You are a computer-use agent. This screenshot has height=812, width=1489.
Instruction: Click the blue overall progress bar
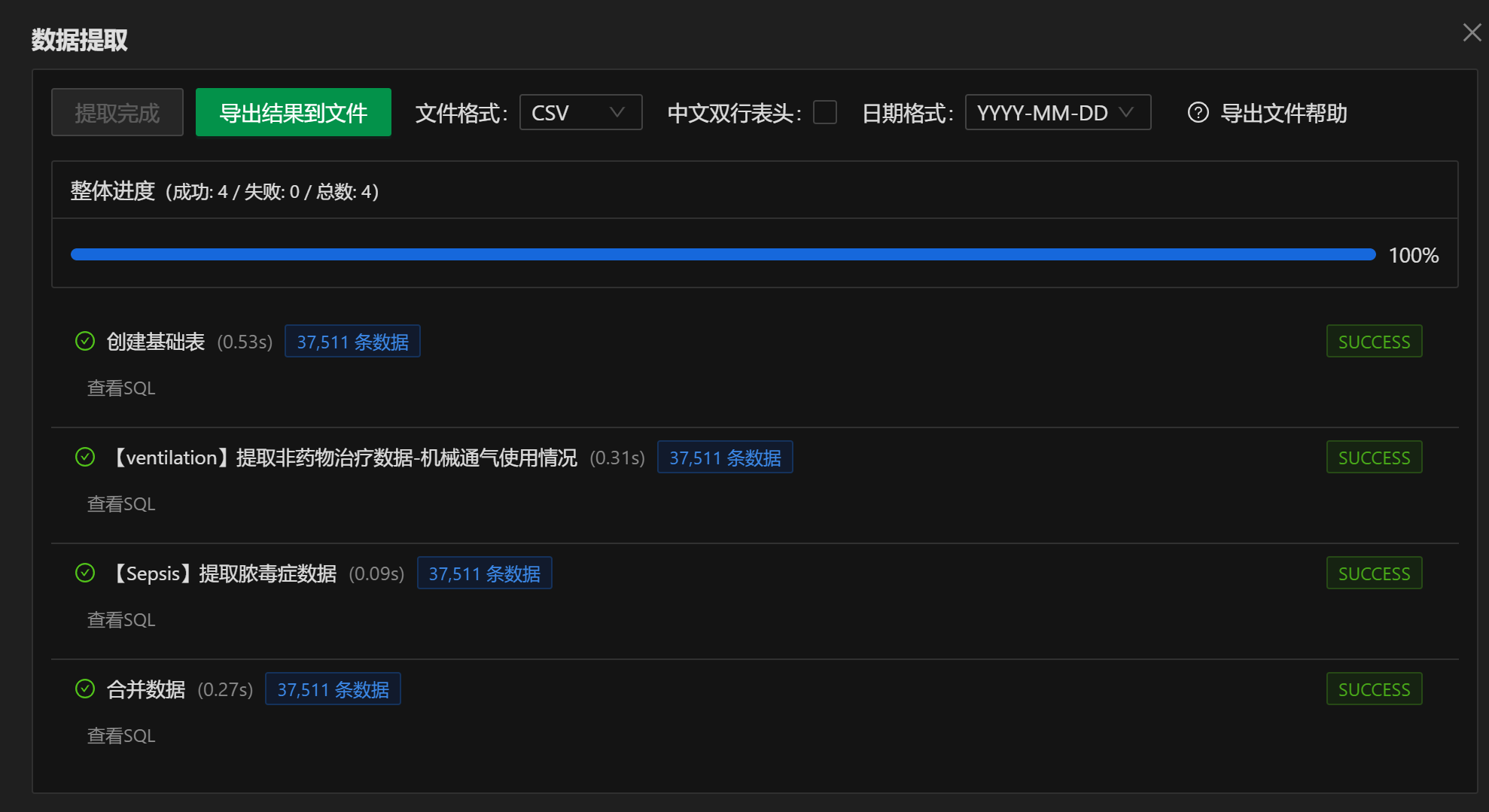tap(723, 255)
